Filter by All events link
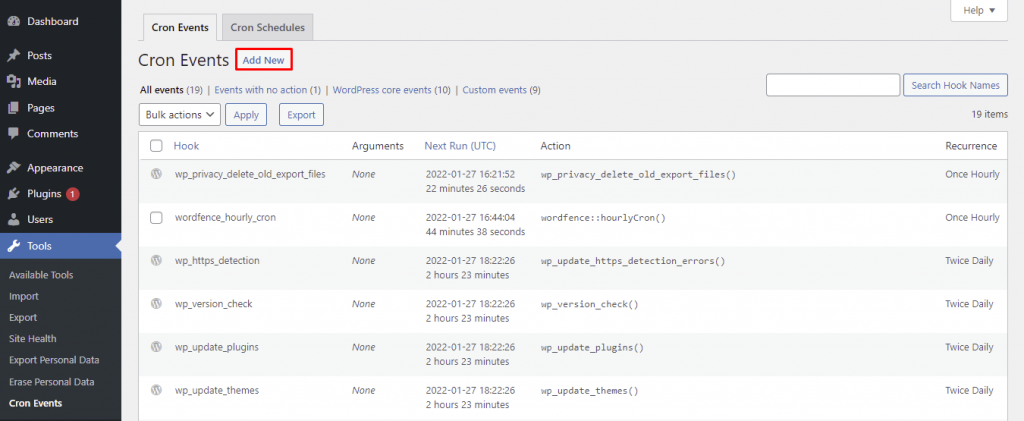This screenshot has width=1024, height=421. pyautogui.click(x=171, y=90)
